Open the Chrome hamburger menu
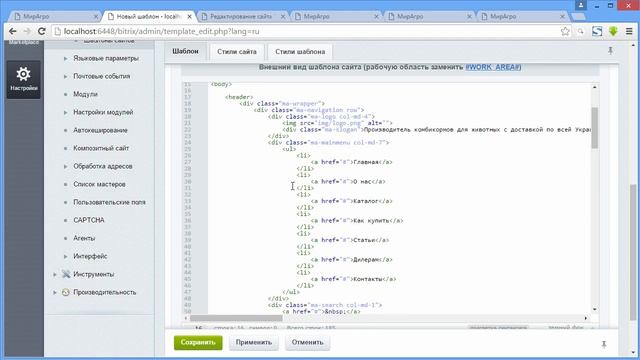640x360 pixels. pyautogui.click(x=629, y=31)
